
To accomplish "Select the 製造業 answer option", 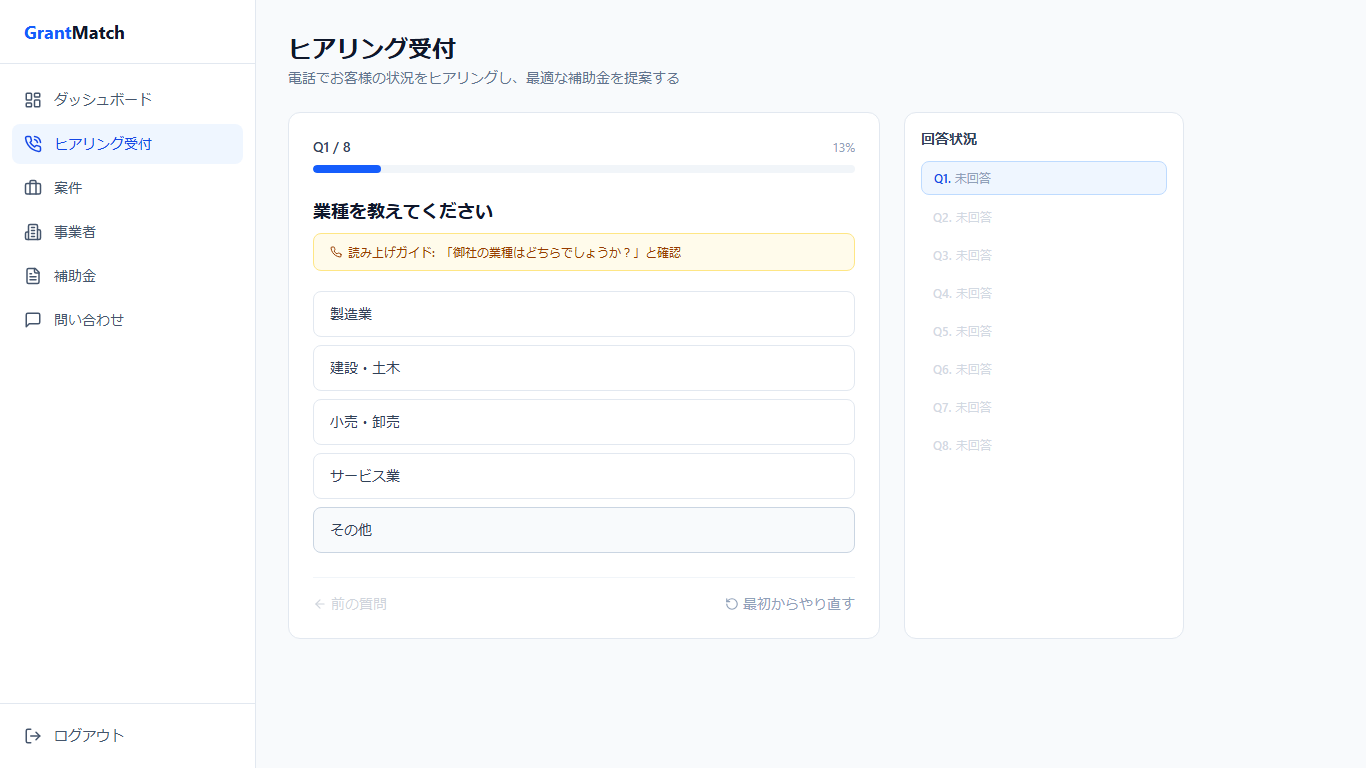I will (584, 314).
